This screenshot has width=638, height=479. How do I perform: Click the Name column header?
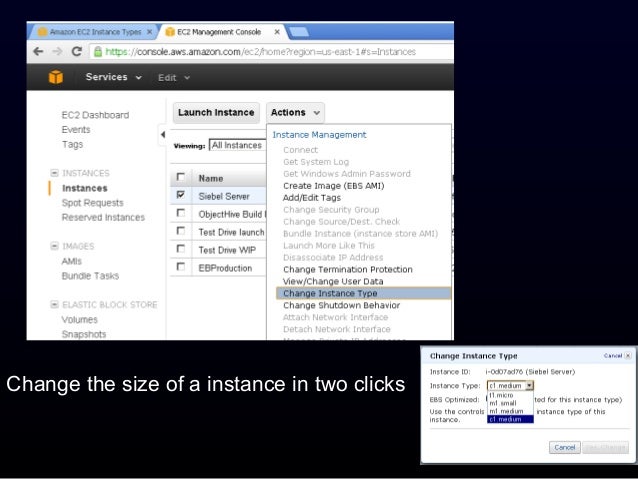[211, 178]
